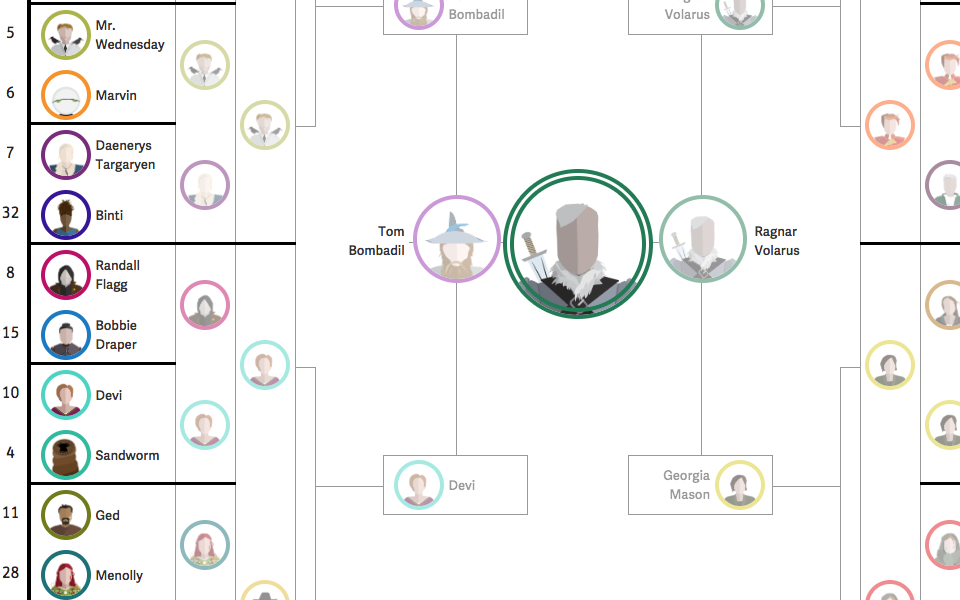Click the faded Mr. Wednesday round-two avatar
Image resolution: width=960 pixels, height=600 pixels.
(x=205, y=65)
